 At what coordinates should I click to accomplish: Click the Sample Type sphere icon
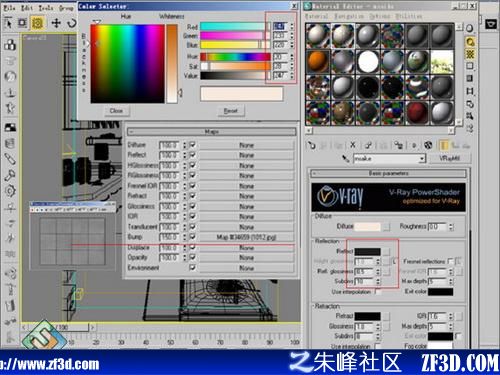tap(470, 29)
